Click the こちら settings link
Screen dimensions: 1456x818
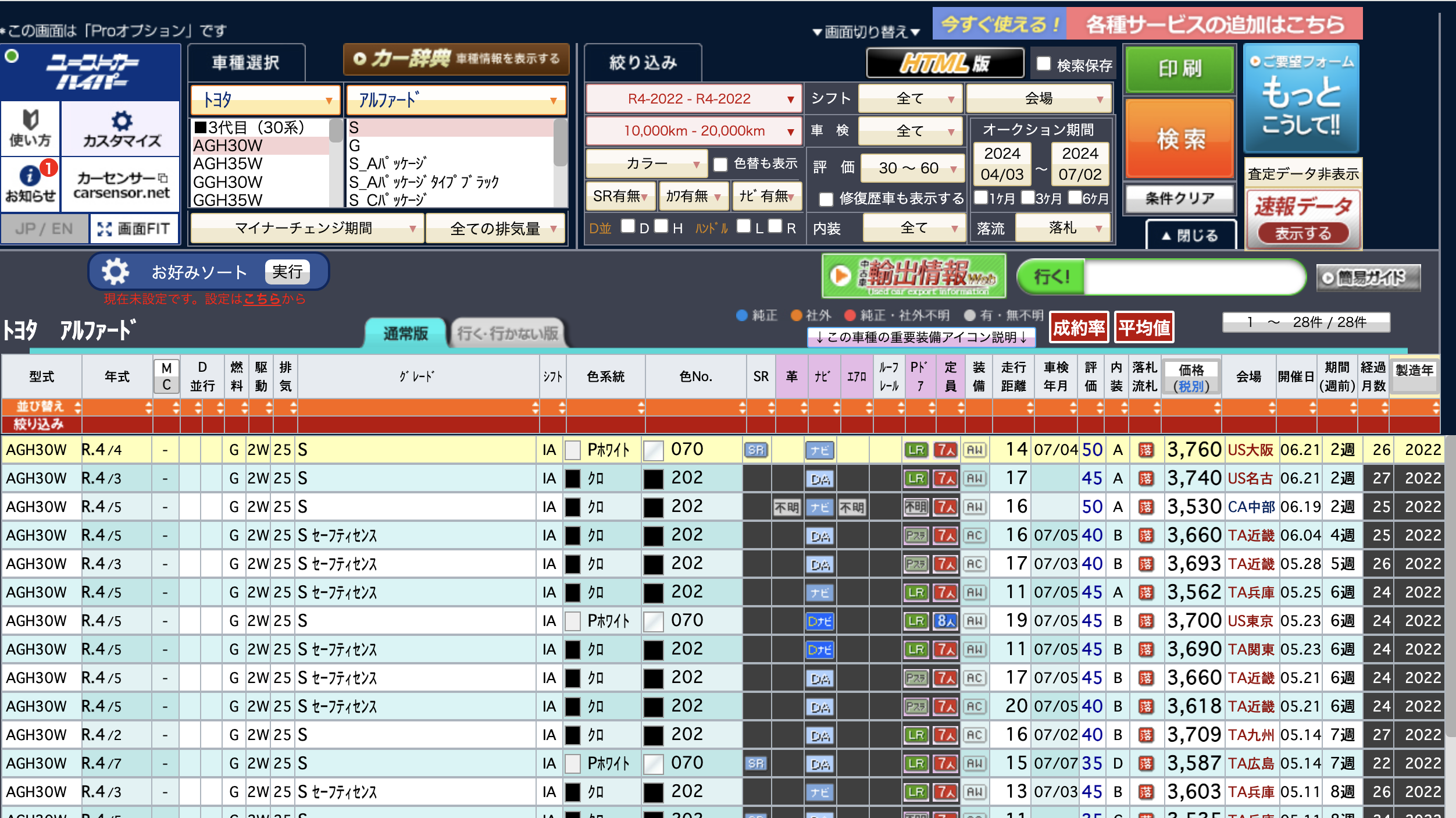tap(262, 299)
